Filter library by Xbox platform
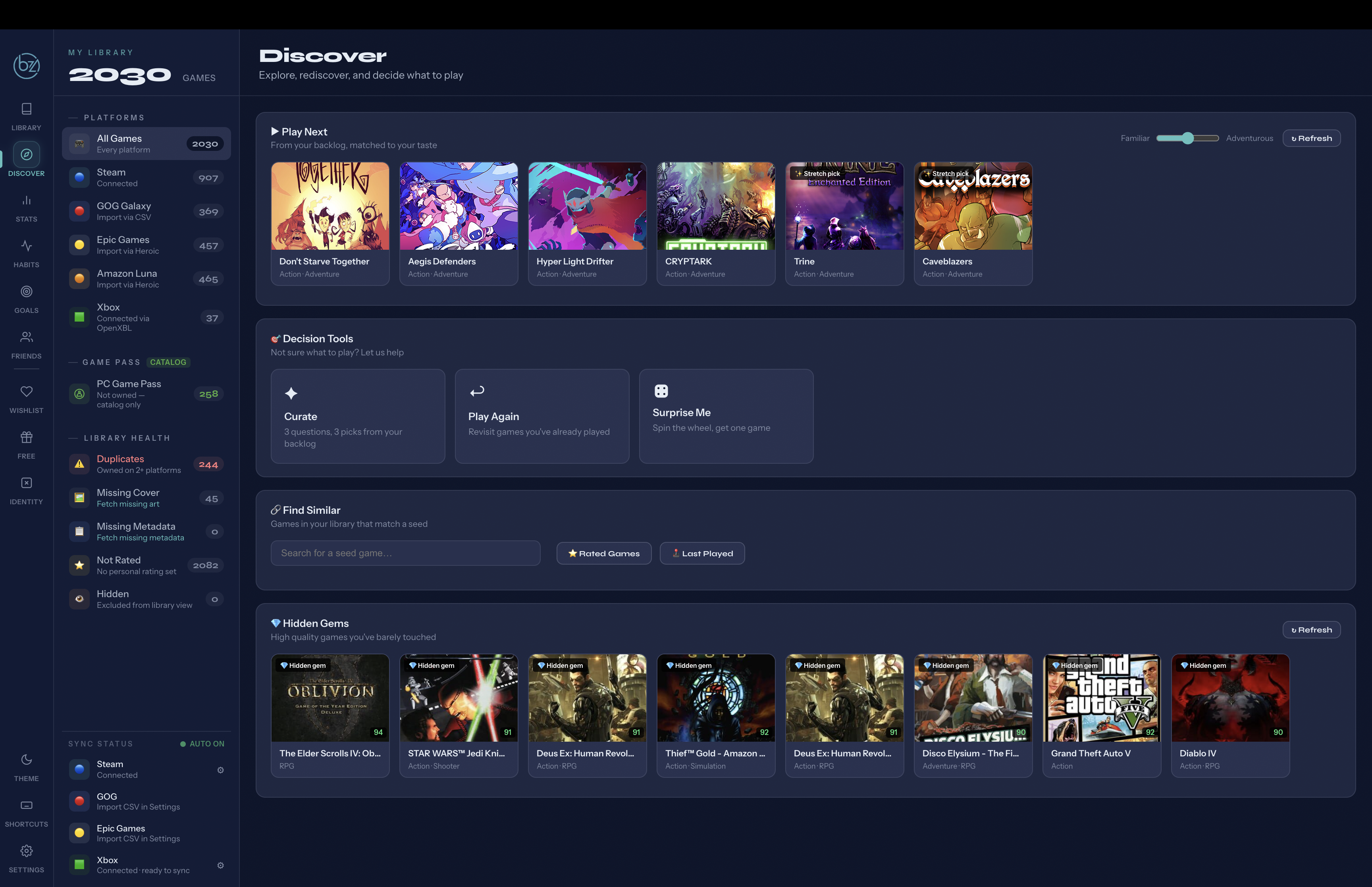The image size is (1372, 887). [x=146, y=317]
